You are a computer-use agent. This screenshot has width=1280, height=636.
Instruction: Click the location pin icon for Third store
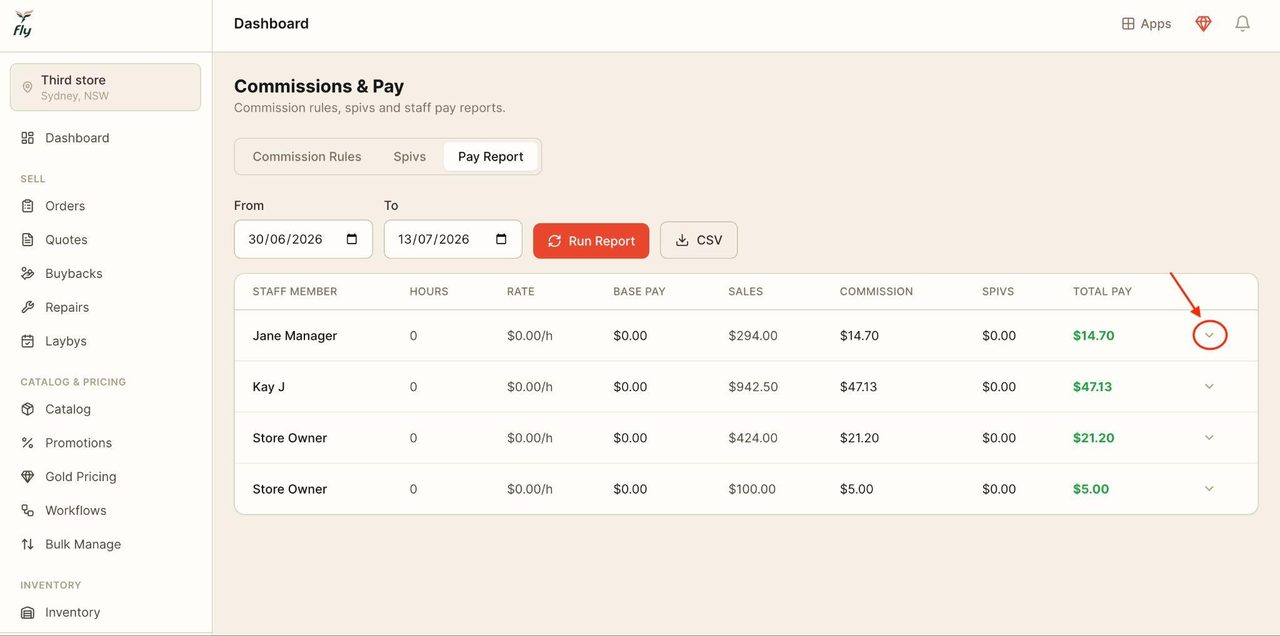click(x=27, y=87)
